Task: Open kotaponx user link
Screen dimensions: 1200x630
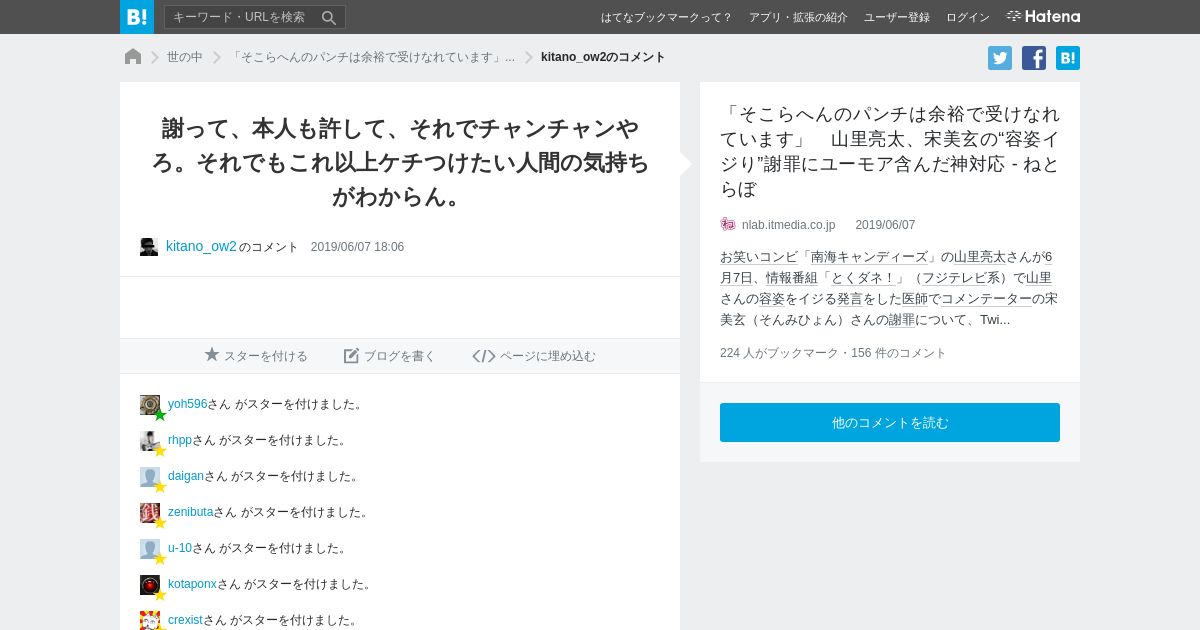Action: 192,584
